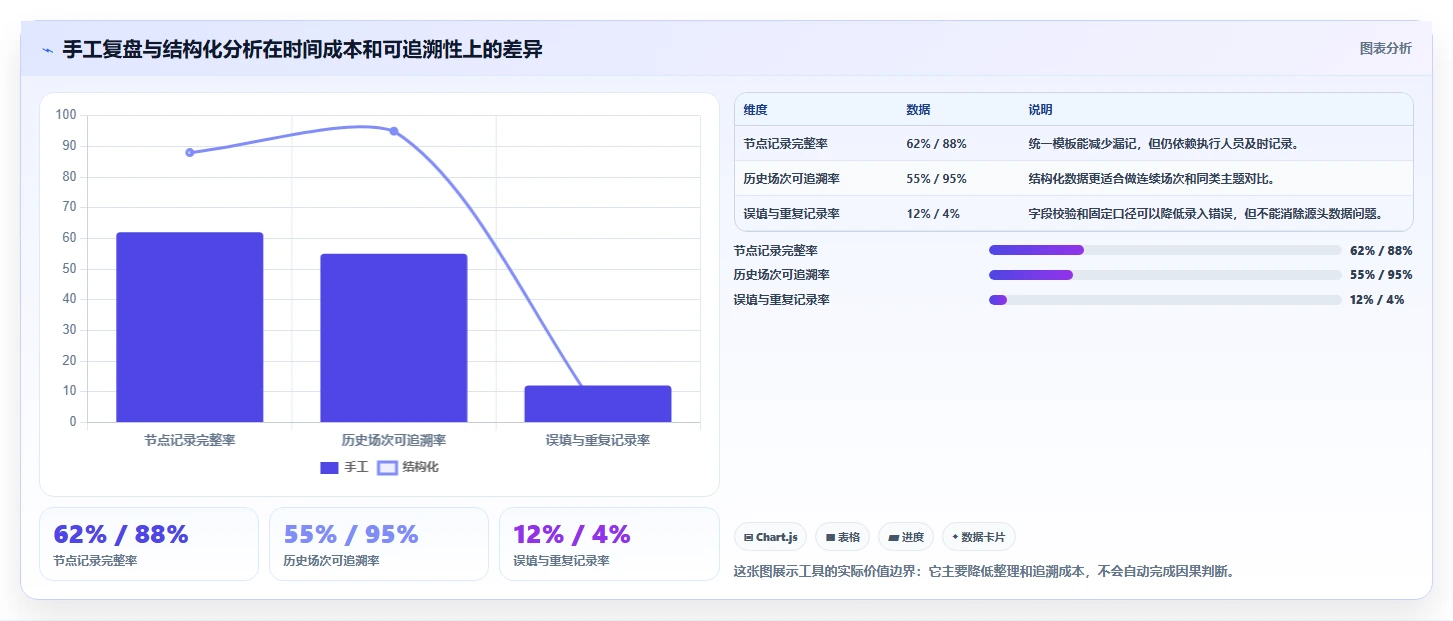The image size is (1453, 621).
Task: Click the 表格 tag
Action: pos(842,537)
